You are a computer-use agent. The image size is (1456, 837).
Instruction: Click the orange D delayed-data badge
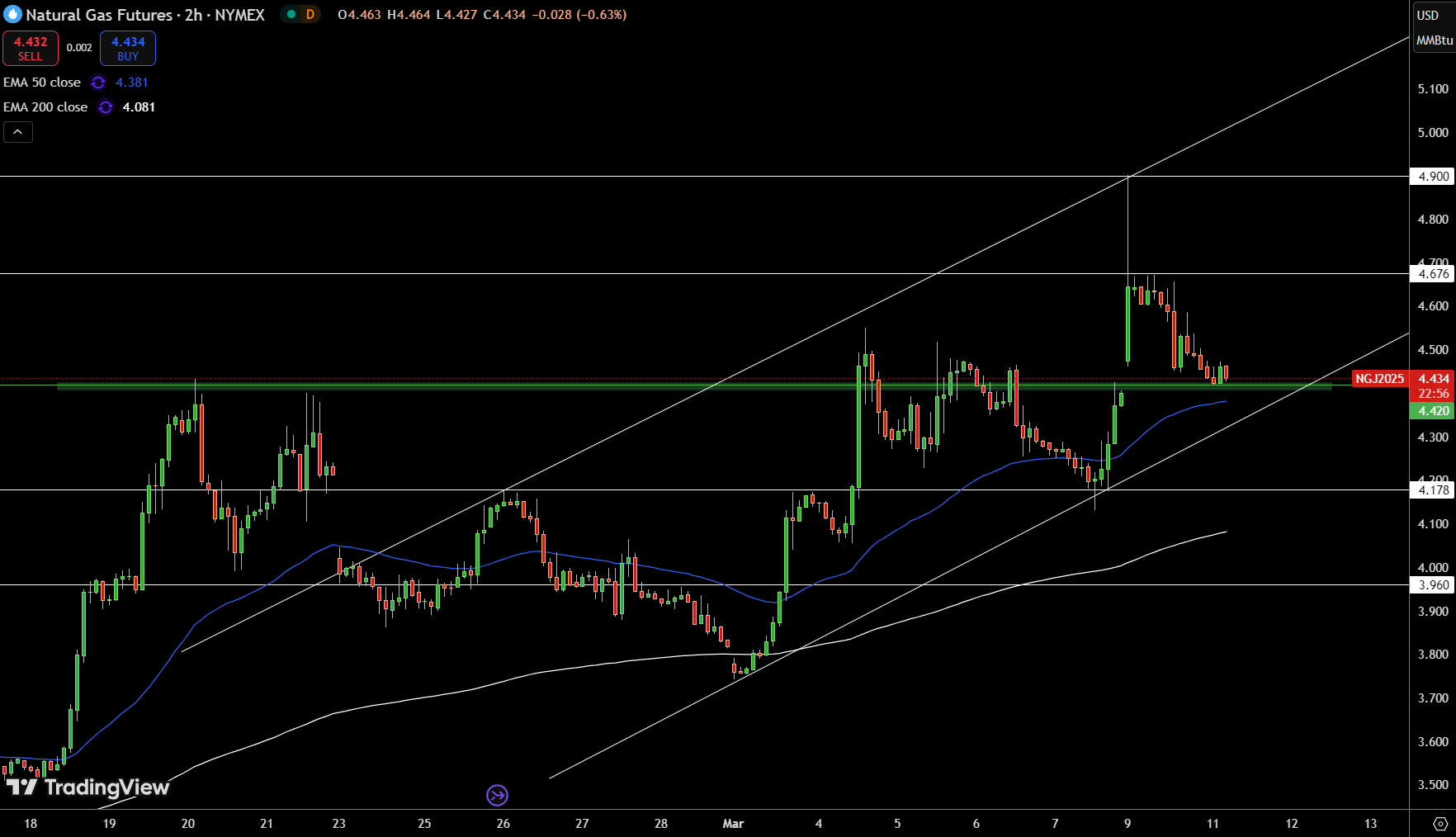(310, 14)
